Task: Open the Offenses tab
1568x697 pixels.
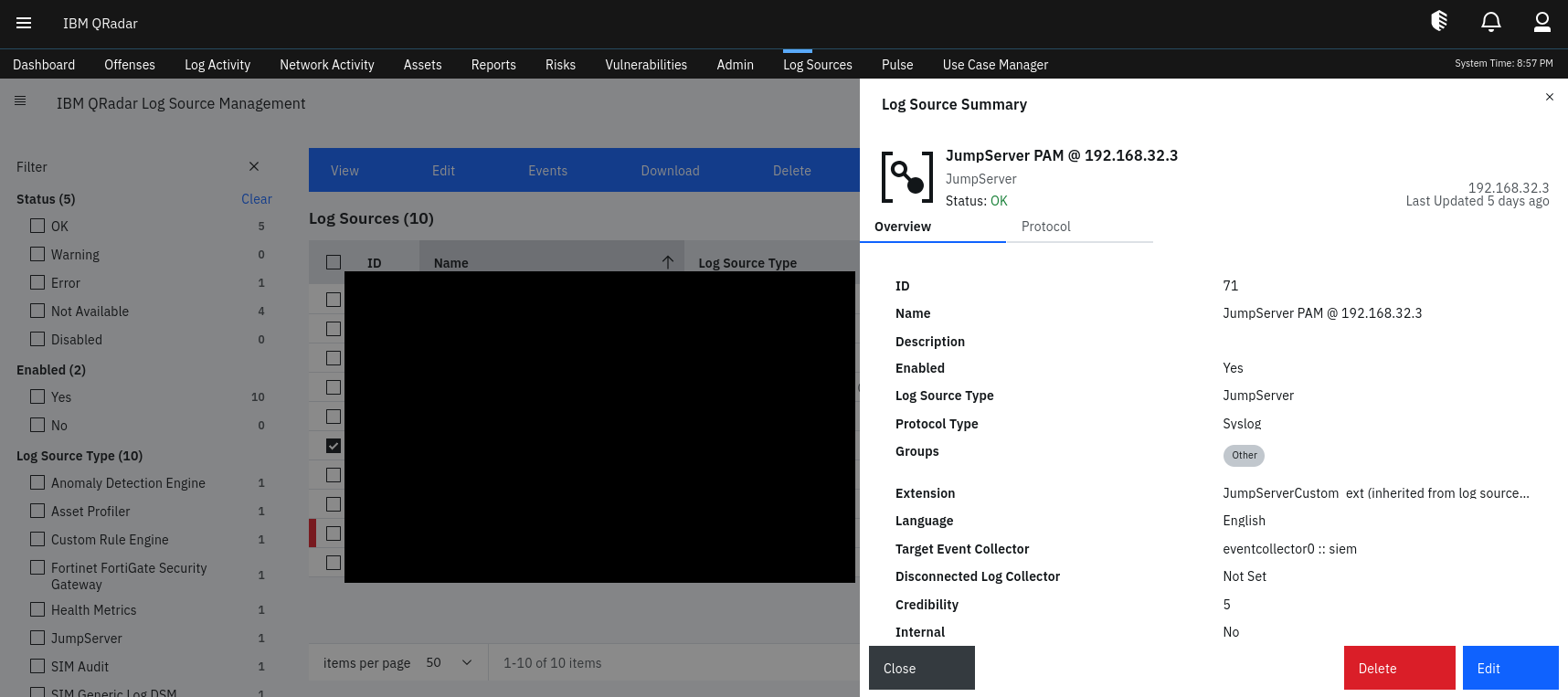Action: [x=130, y=65]
